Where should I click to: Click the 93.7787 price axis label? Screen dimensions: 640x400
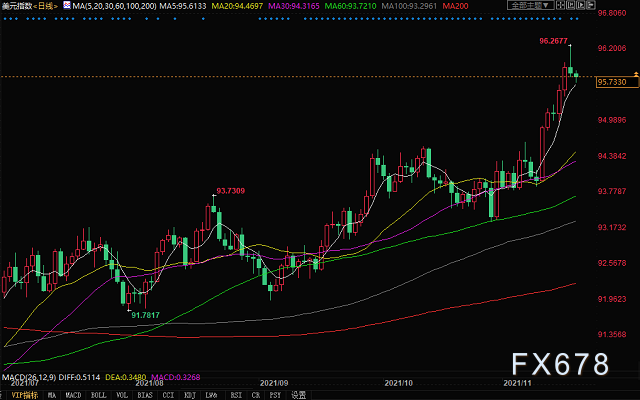(612, 191)
